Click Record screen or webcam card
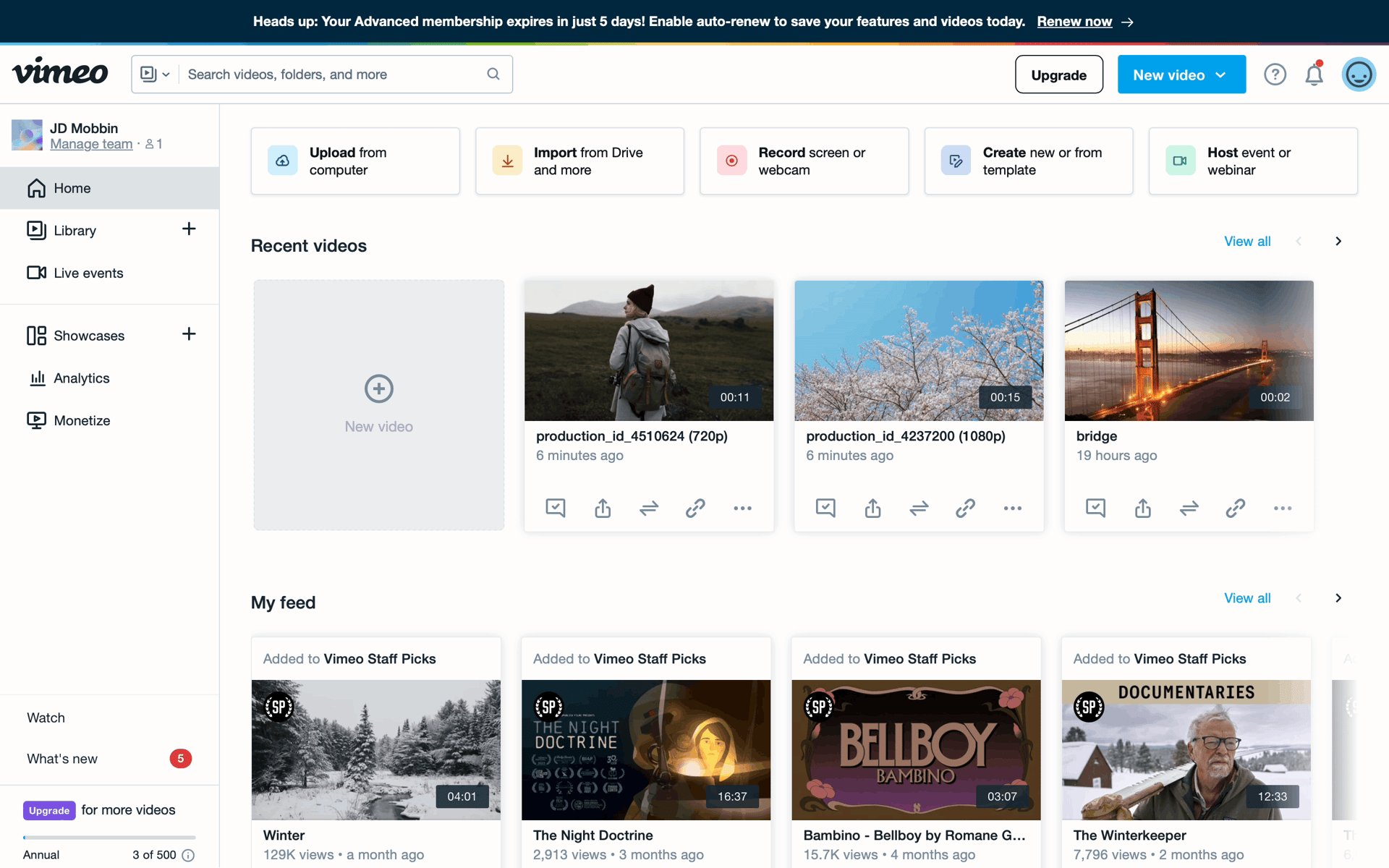The height and width of the screenshot is (868, 1389). coord(804,161)
